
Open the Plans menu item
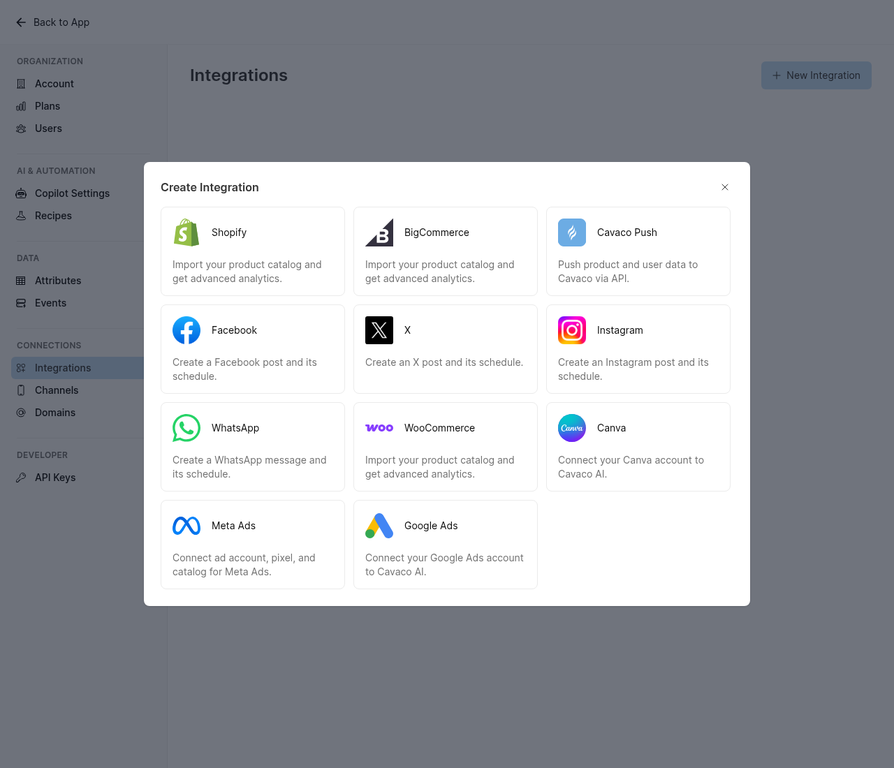click(47, 106)
